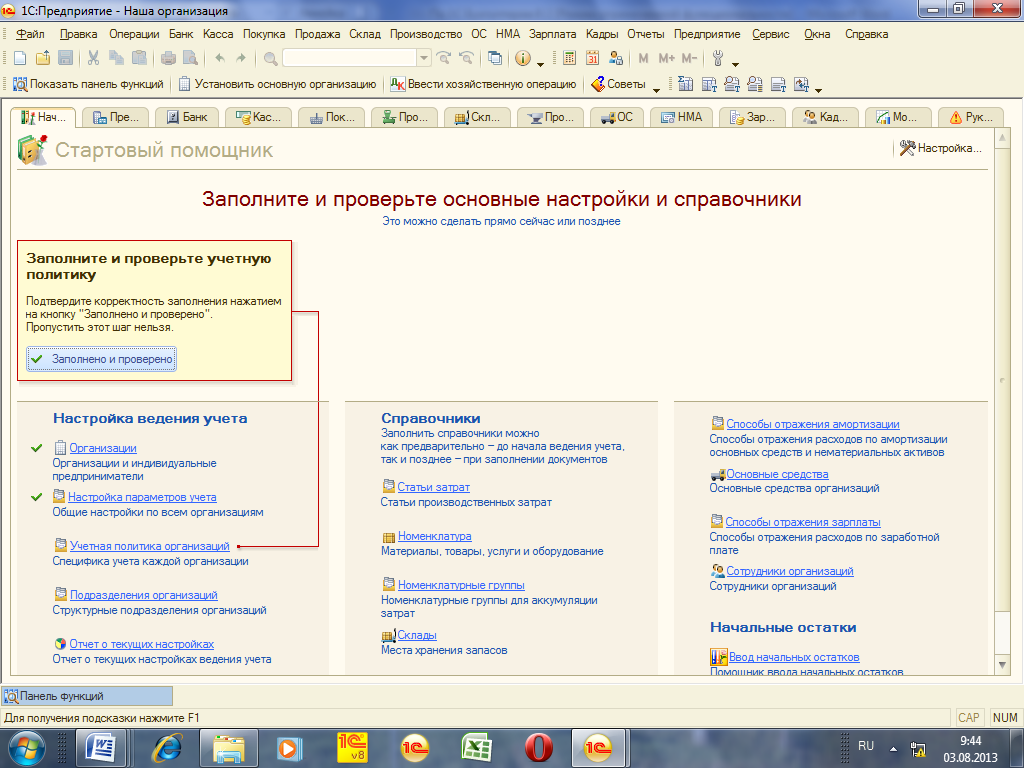Open the Производство menu
The height and width of the screenshot is (768, 1024).
coord(426,34)
